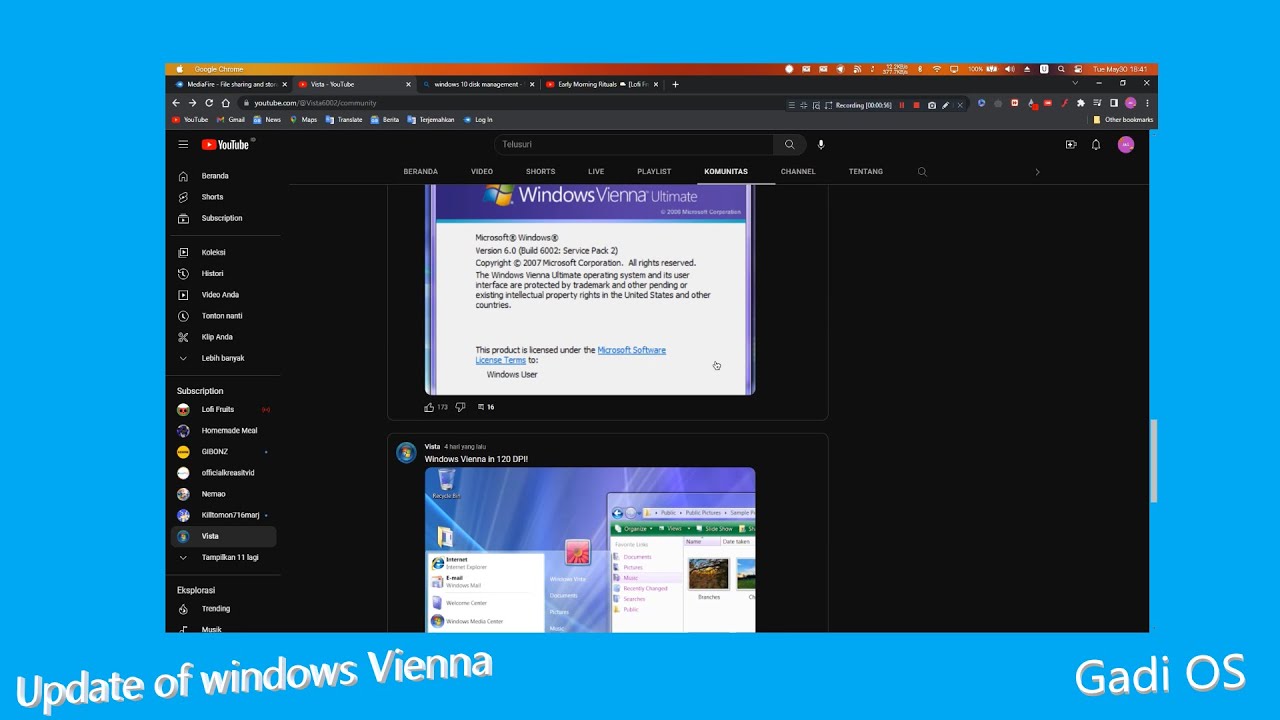Like the Windows Vienna post
Viewport: 1280px width, 720px height.
429,407
